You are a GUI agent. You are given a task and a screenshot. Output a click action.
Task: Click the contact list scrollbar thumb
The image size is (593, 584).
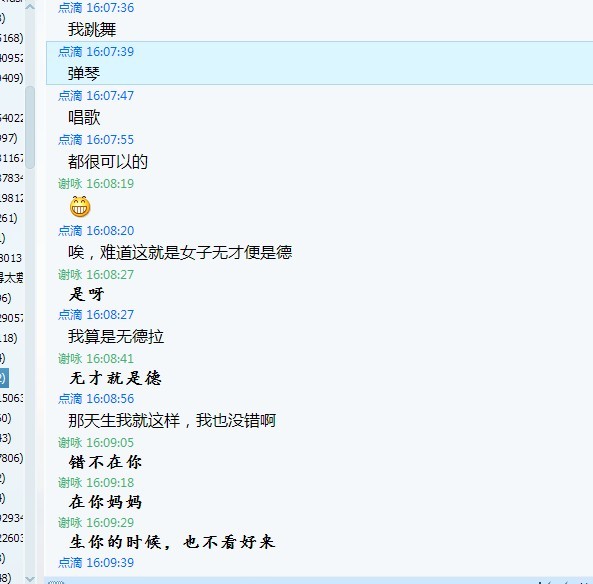[x=30, y=127]
